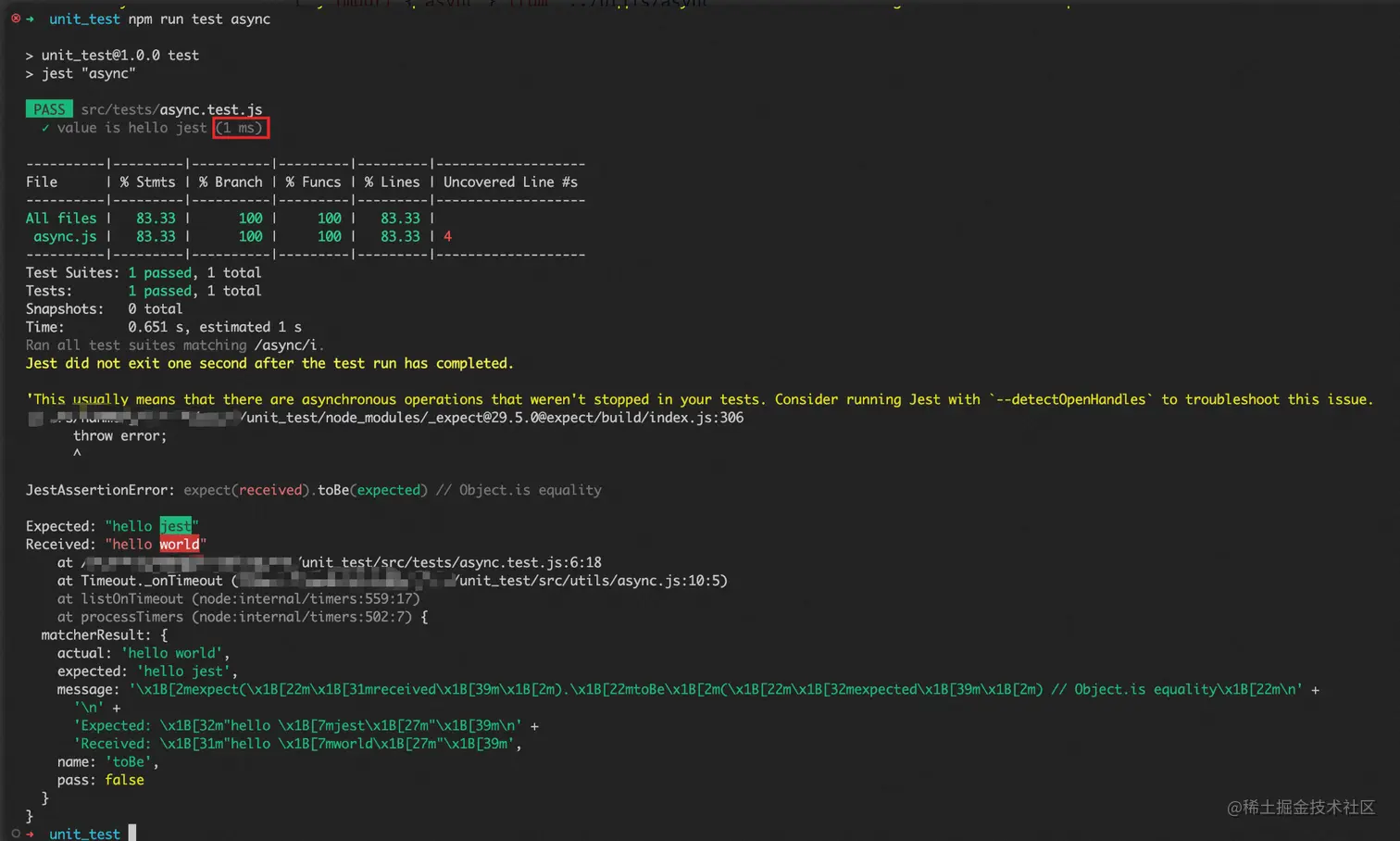Click the hollow circle icon before last prompt

(x=16, y=834)
